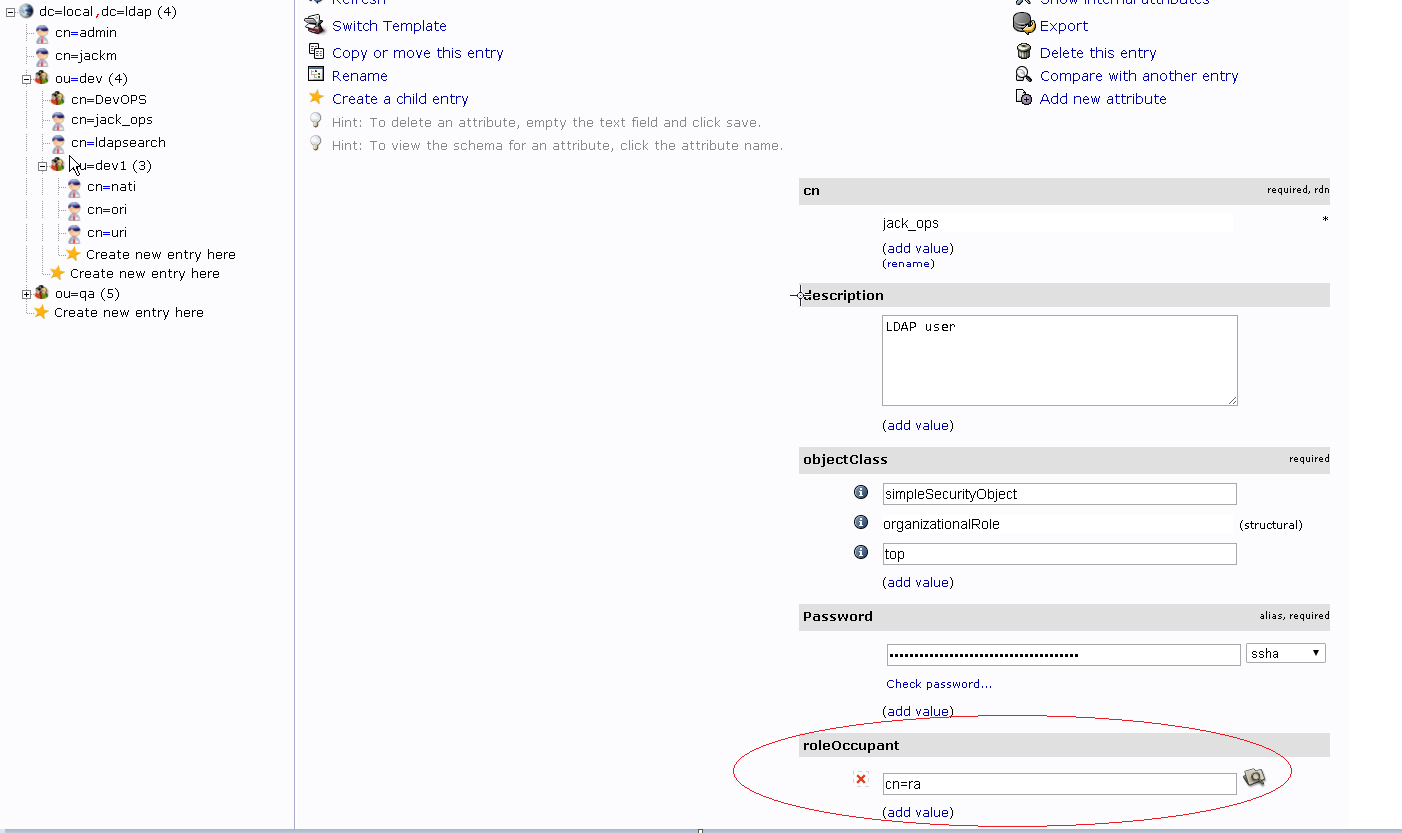The width and height of the screenshot is (1402, 833).
Task: Focus the top objectClass input field
Action: [1059, 554]
